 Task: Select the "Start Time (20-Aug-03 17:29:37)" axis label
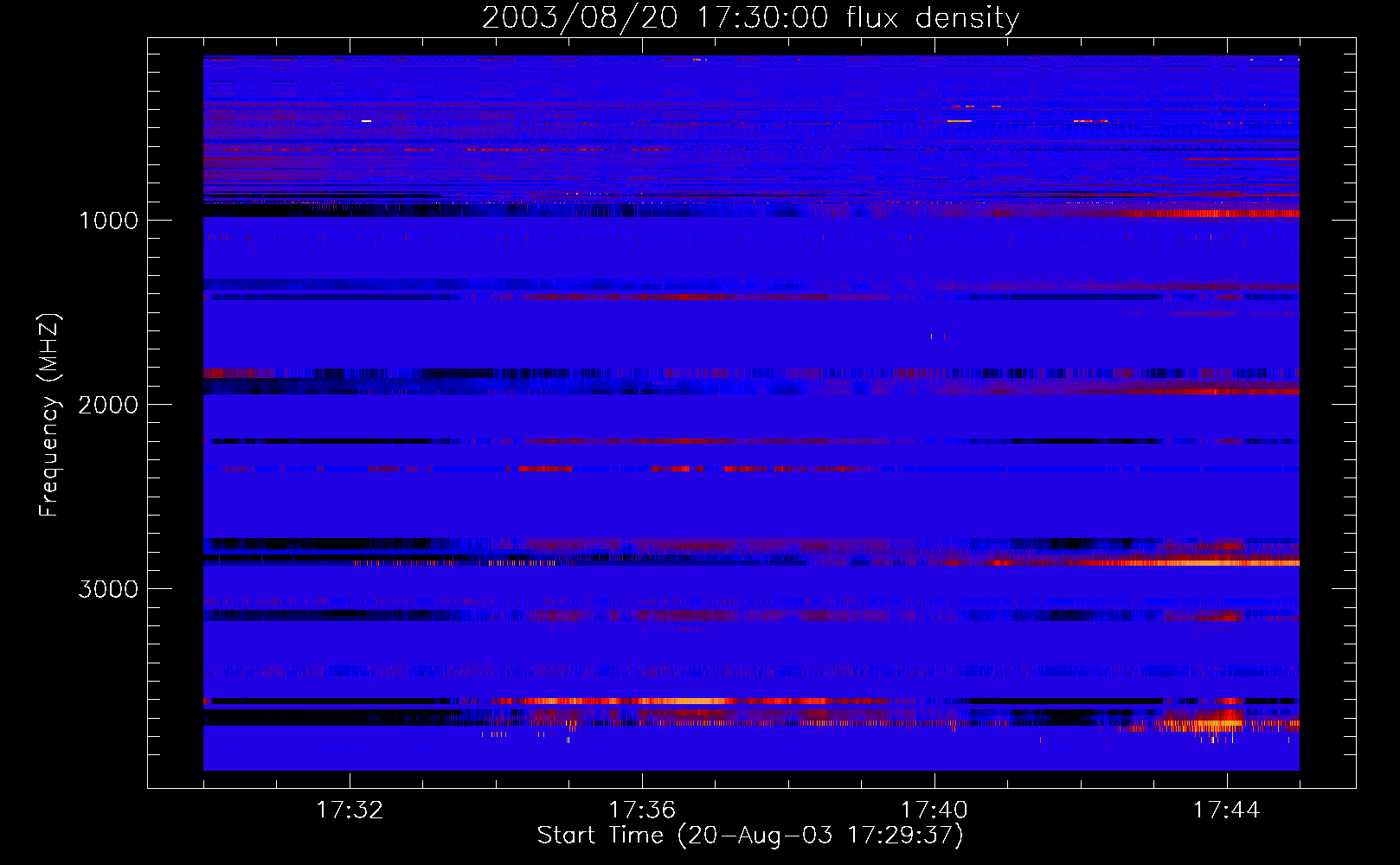pos(750,836)
